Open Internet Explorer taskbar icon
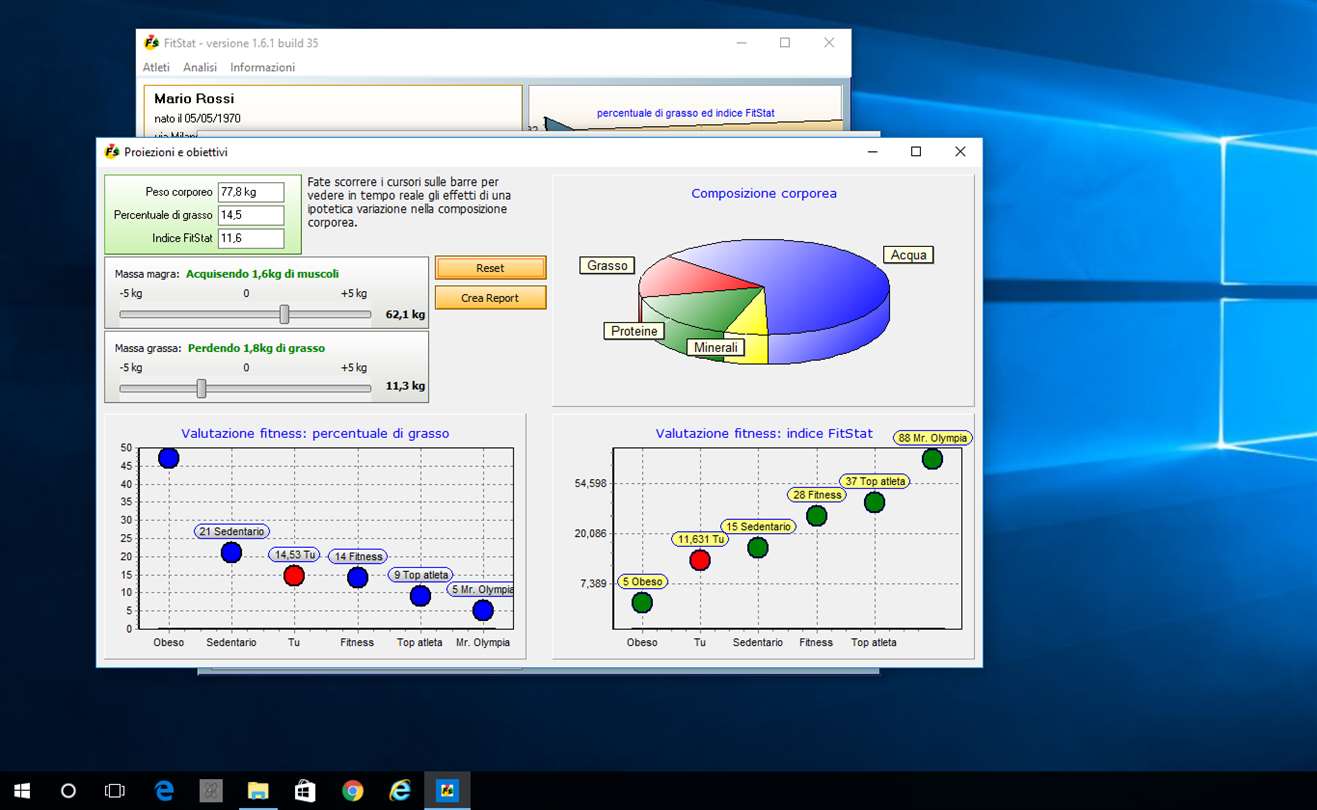The image size is (1317, 810). coord(400,791)
